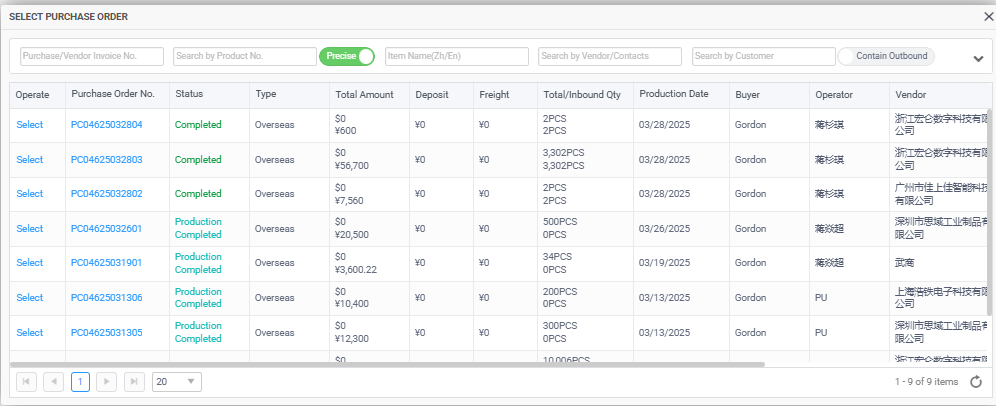This screenshot has width=996, height=406.
Task: Click the refresh icon in pagination bar
Action: tap(976, 382)
